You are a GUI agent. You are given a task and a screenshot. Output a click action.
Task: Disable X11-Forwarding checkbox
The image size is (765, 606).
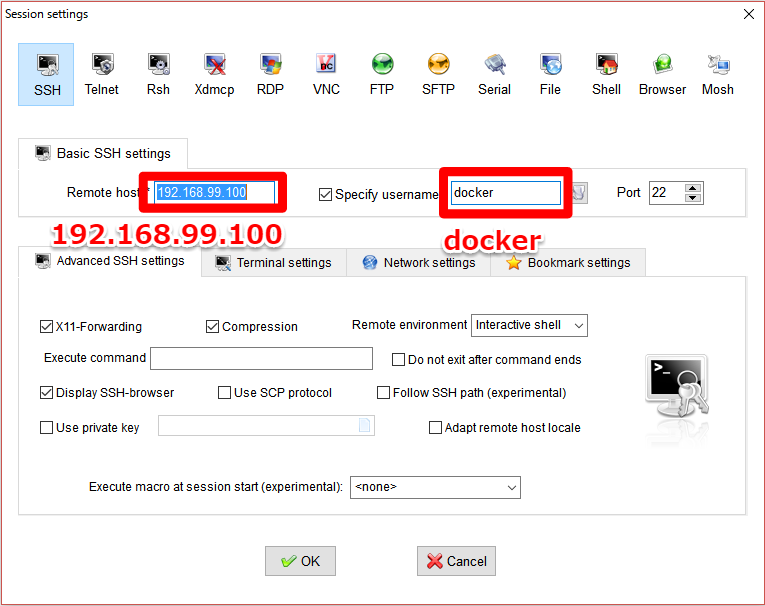click(46, 326)
